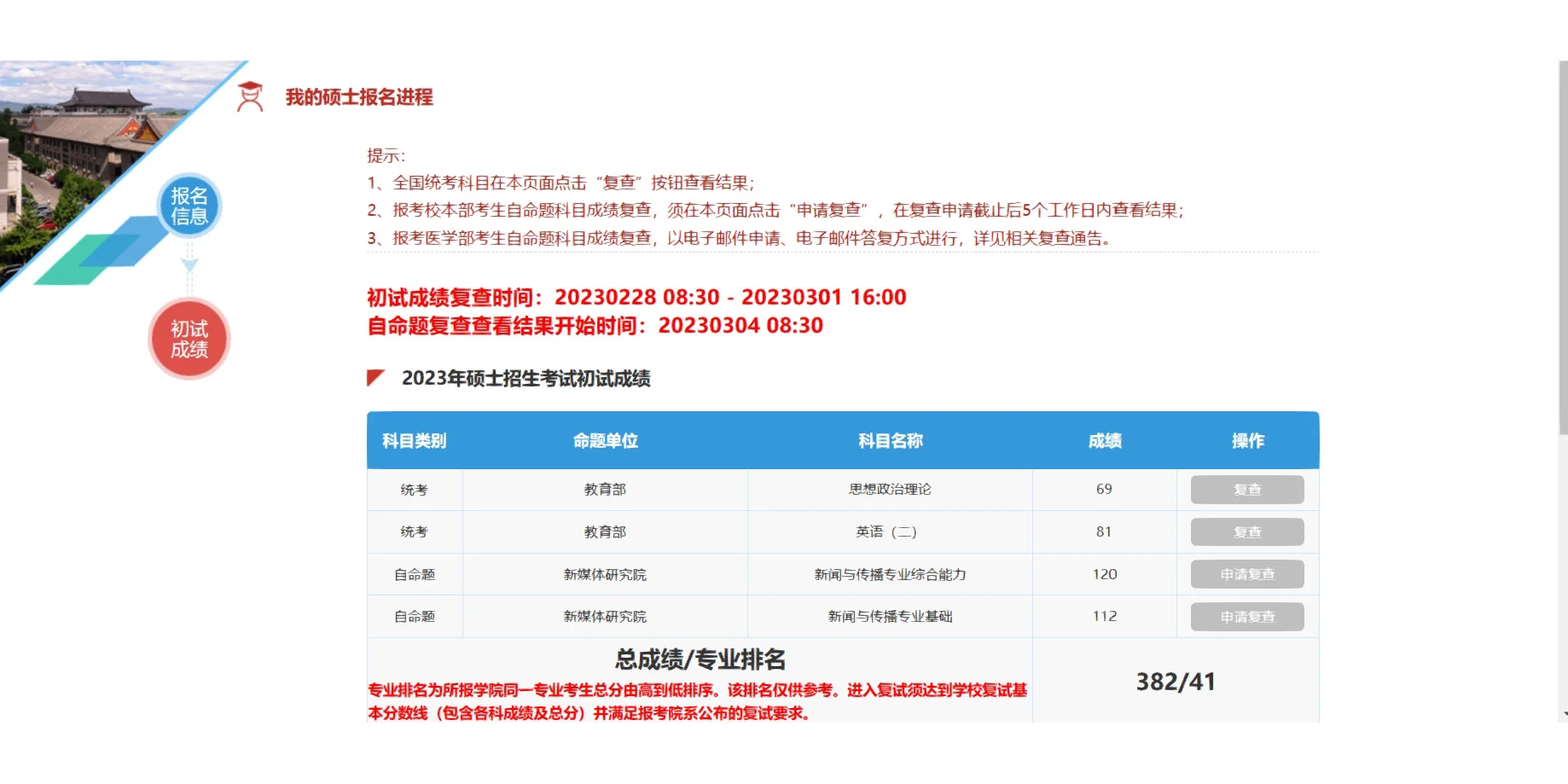Open the 初试成绩 step circle
Screen dimensions: 1568x784
click(189, 339)
